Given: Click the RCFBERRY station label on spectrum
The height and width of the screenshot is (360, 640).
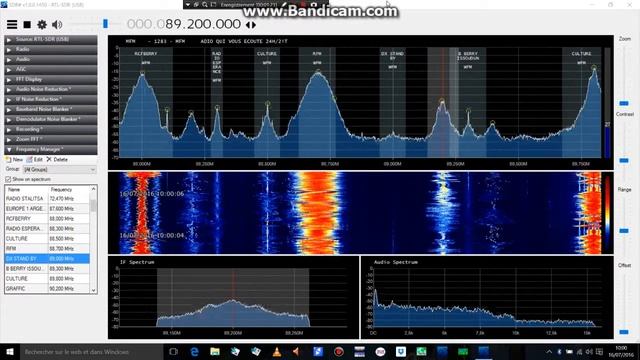Looking at the screenshot, I should coord(146,53).
